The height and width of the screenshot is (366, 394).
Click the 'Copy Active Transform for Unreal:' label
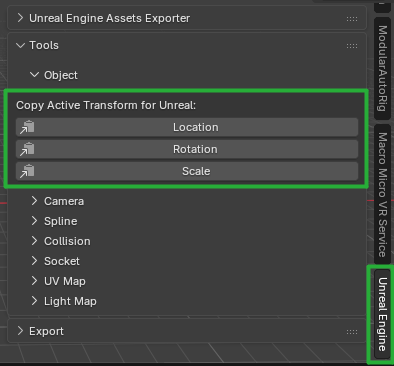pyautogui.click(x=106, y=105)
